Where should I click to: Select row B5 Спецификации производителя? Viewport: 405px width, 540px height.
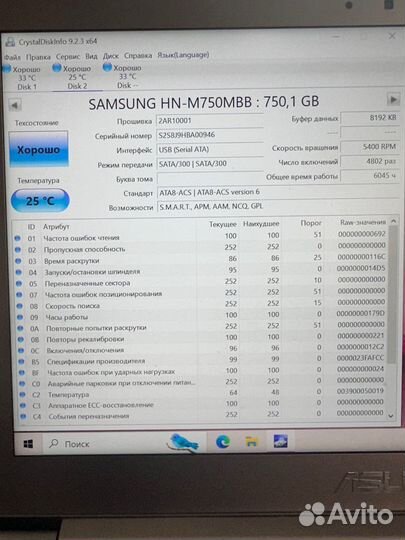tap(200, 360)
